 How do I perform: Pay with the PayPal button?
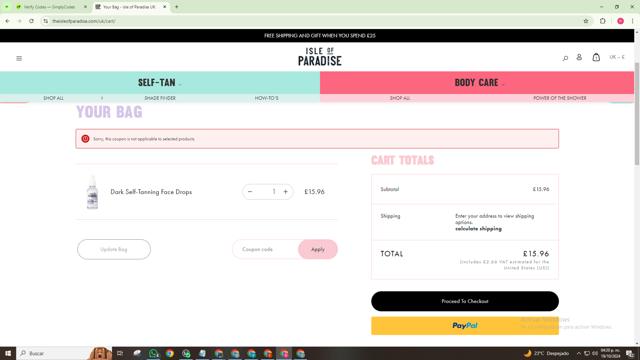[465, 326]
